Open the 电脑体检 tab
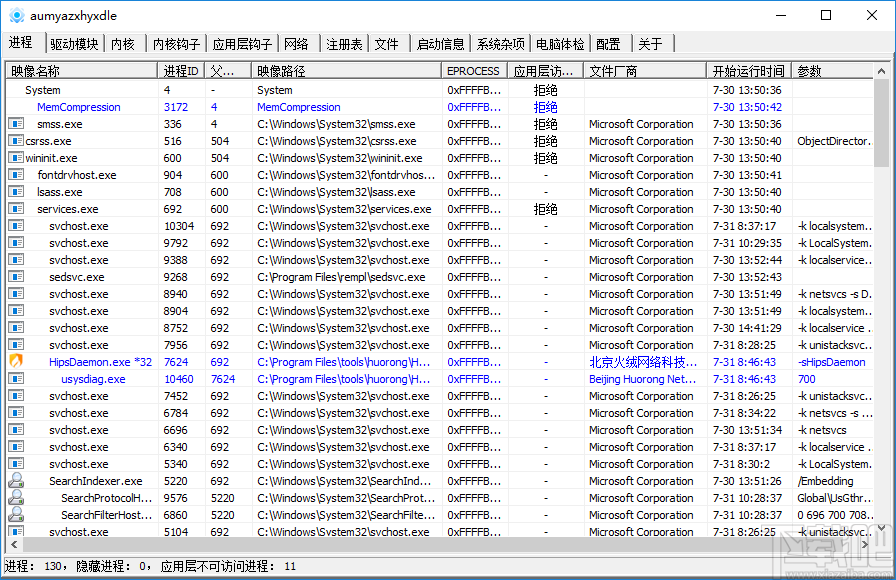 point(560,44)
